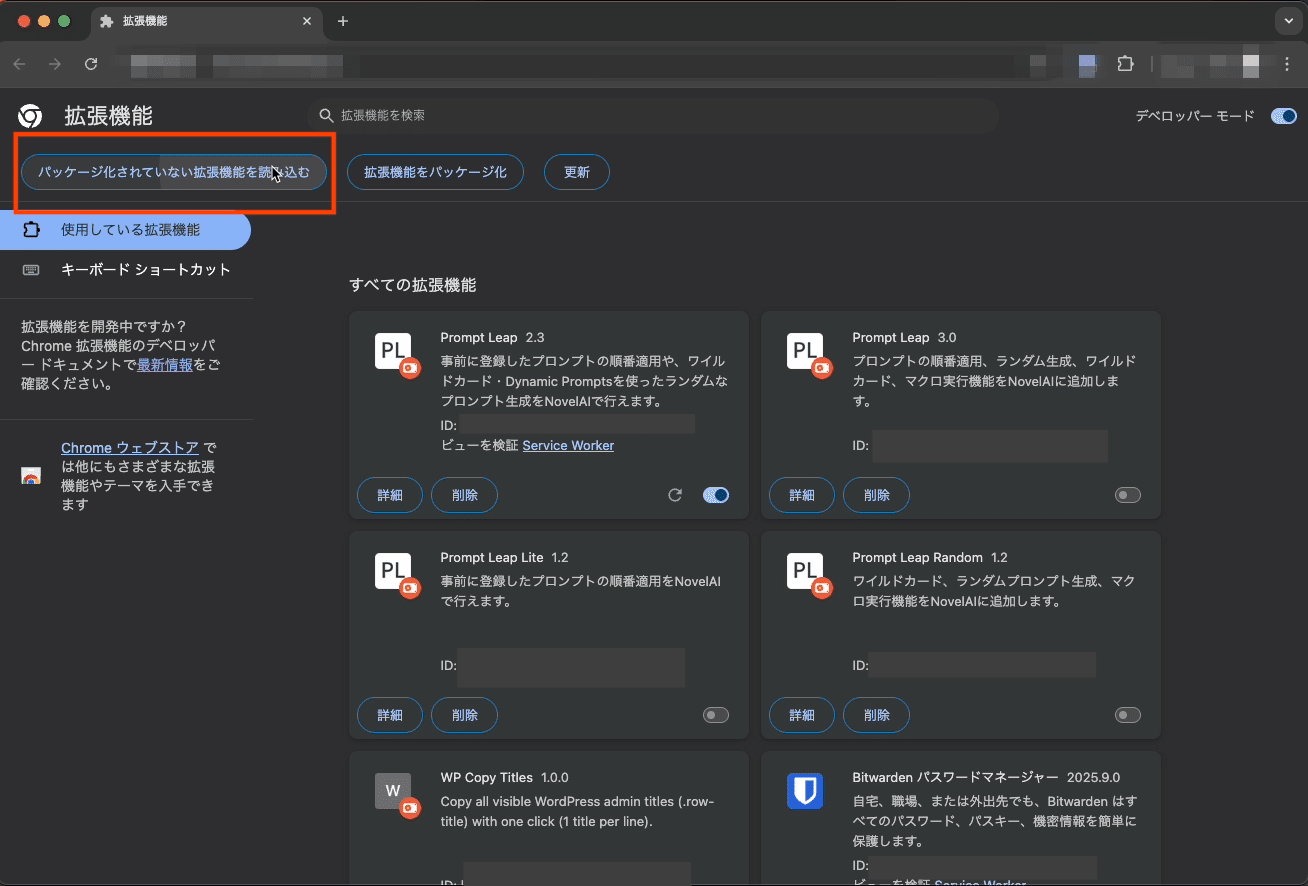This screenshot has width=1308, height=886.
Task: Click the PL icon of Prompt Leap Random
Action: [x=806, y=572]
